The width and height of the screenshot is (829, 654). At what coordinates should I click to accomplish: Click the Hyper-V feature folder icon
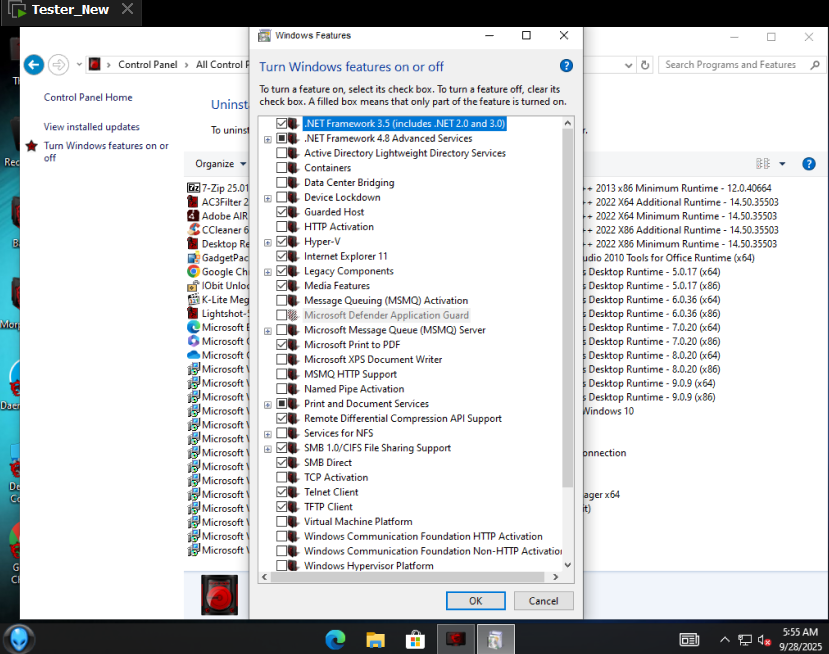click(293, 242)
